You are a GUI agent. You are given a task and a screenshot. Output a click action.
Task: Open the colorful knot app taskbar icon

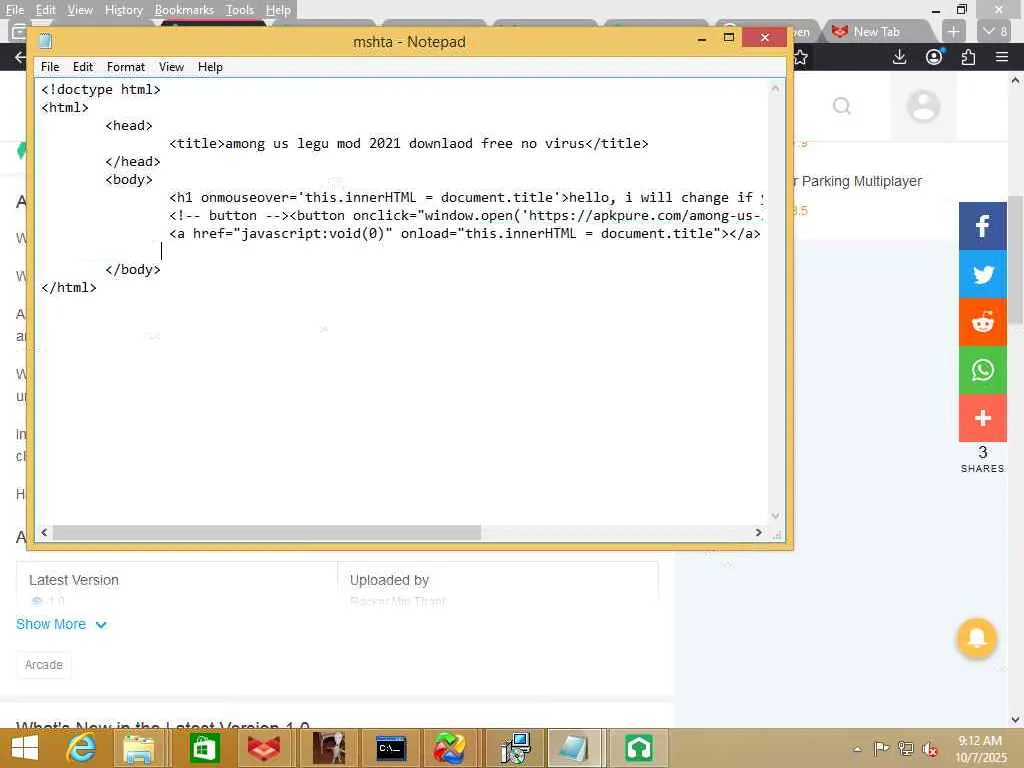(449, 748)
